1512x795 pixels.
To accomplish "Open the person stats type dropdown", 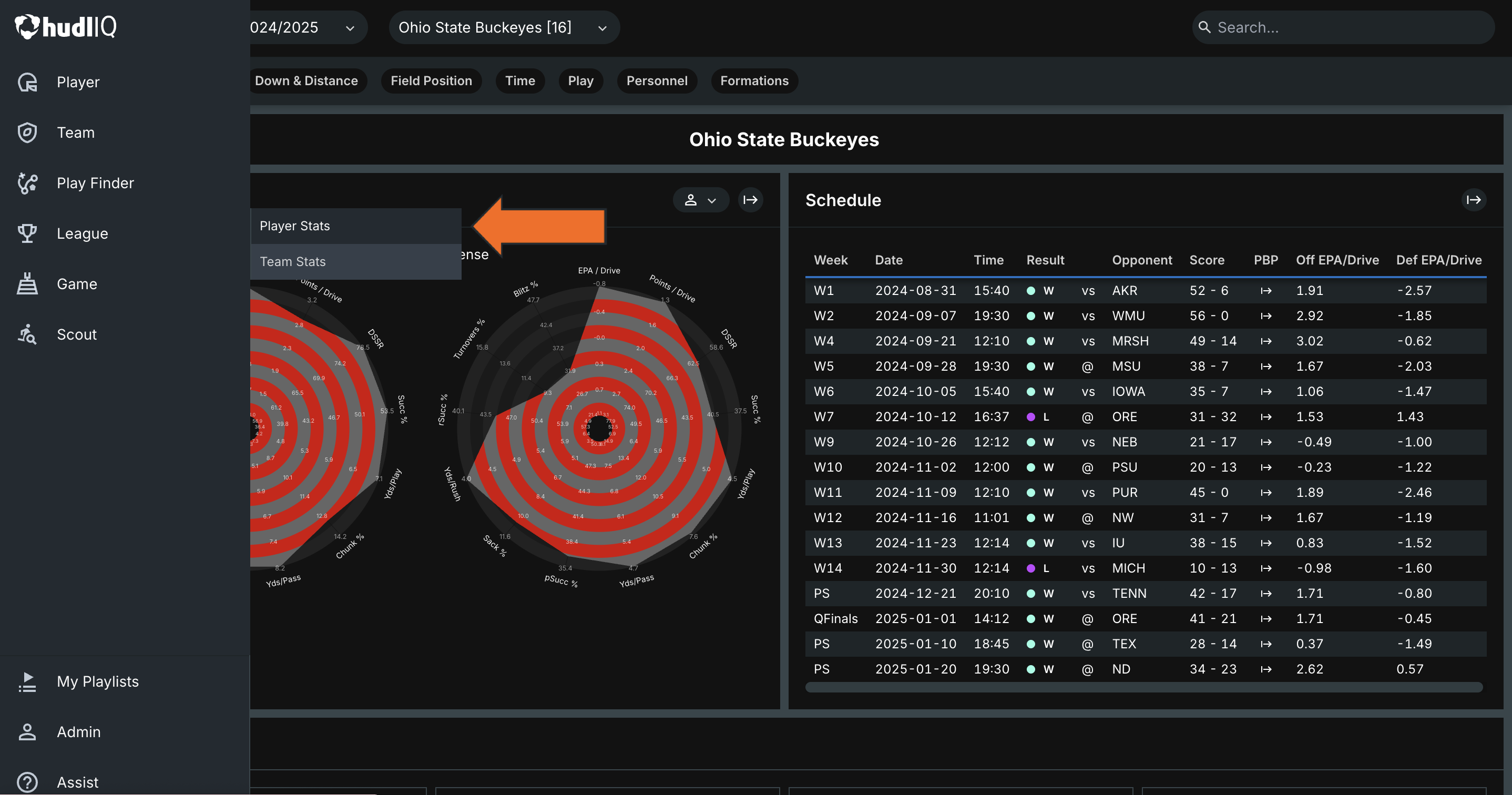I will point(700,200).
